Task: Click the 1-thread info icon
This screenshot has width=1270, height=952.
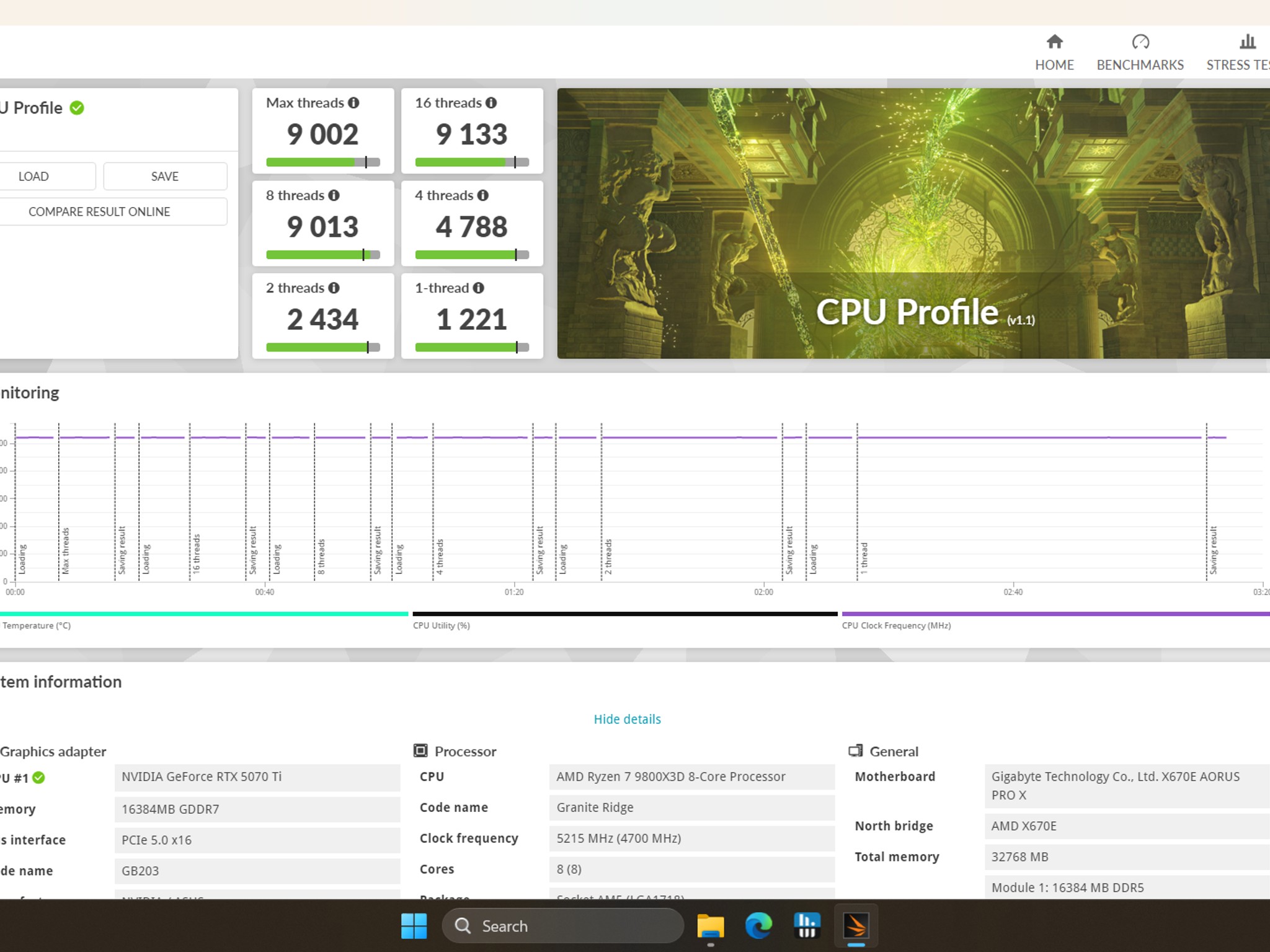Action: (478, 288)
